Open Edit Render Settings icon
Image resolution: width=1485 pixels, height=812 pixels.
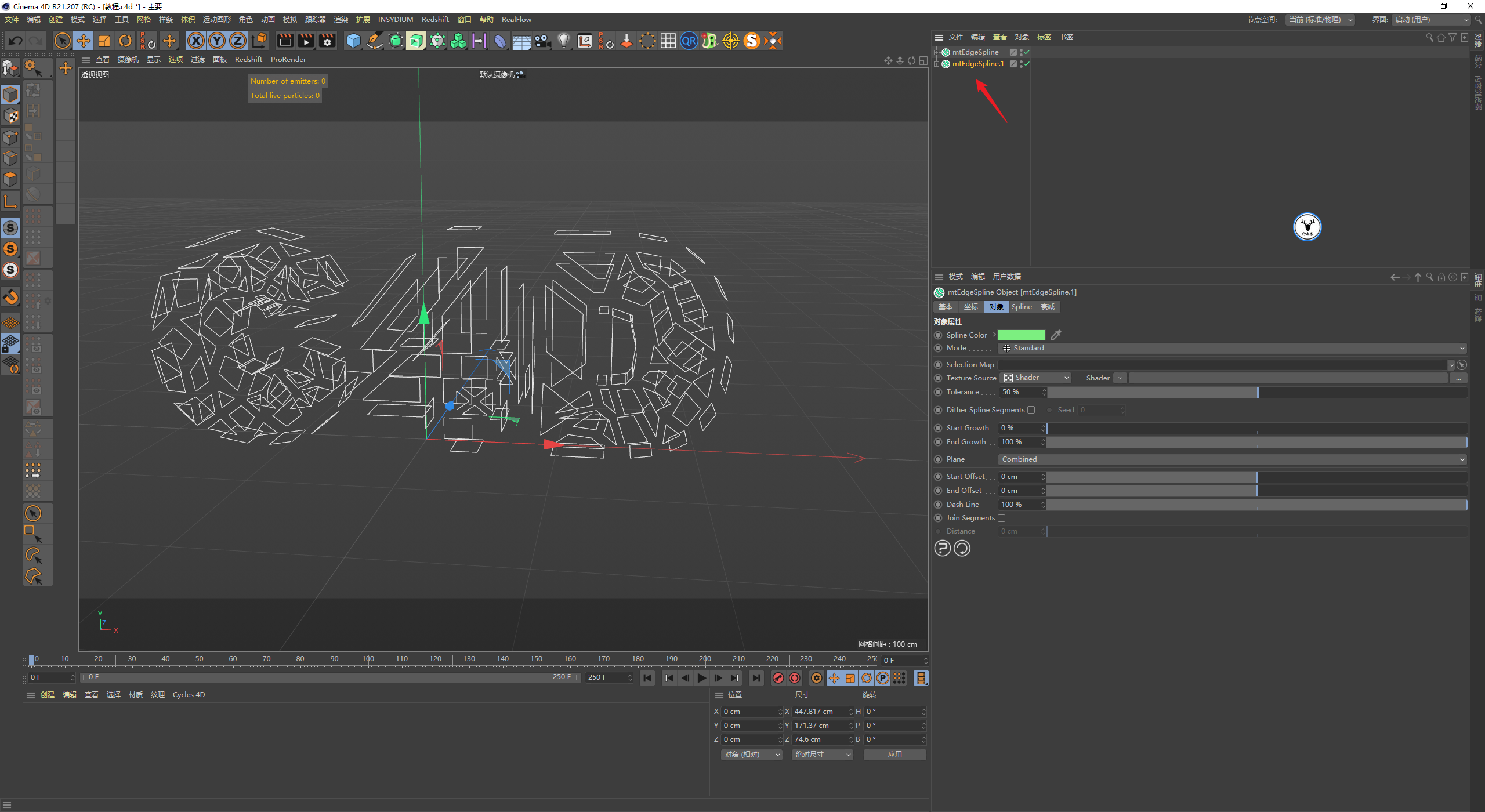coord(327,41)
